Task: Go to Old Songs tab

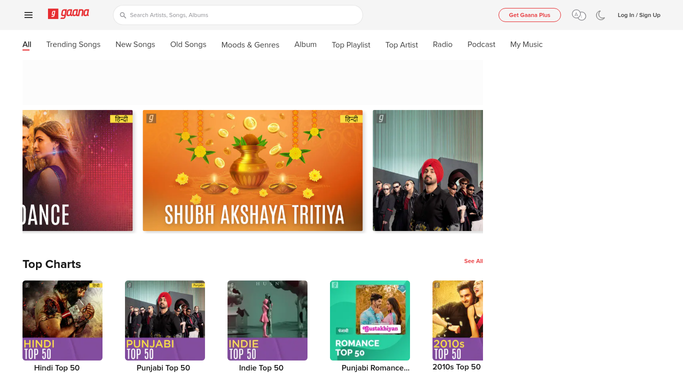Action: click(188, 44)
